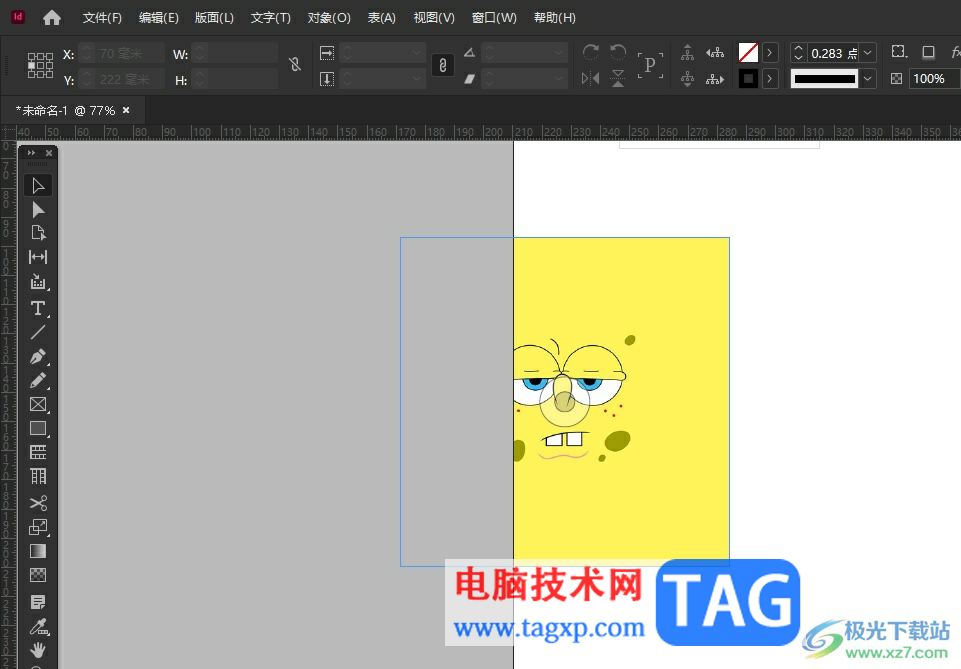Choose the Line tool

(38, 332)
